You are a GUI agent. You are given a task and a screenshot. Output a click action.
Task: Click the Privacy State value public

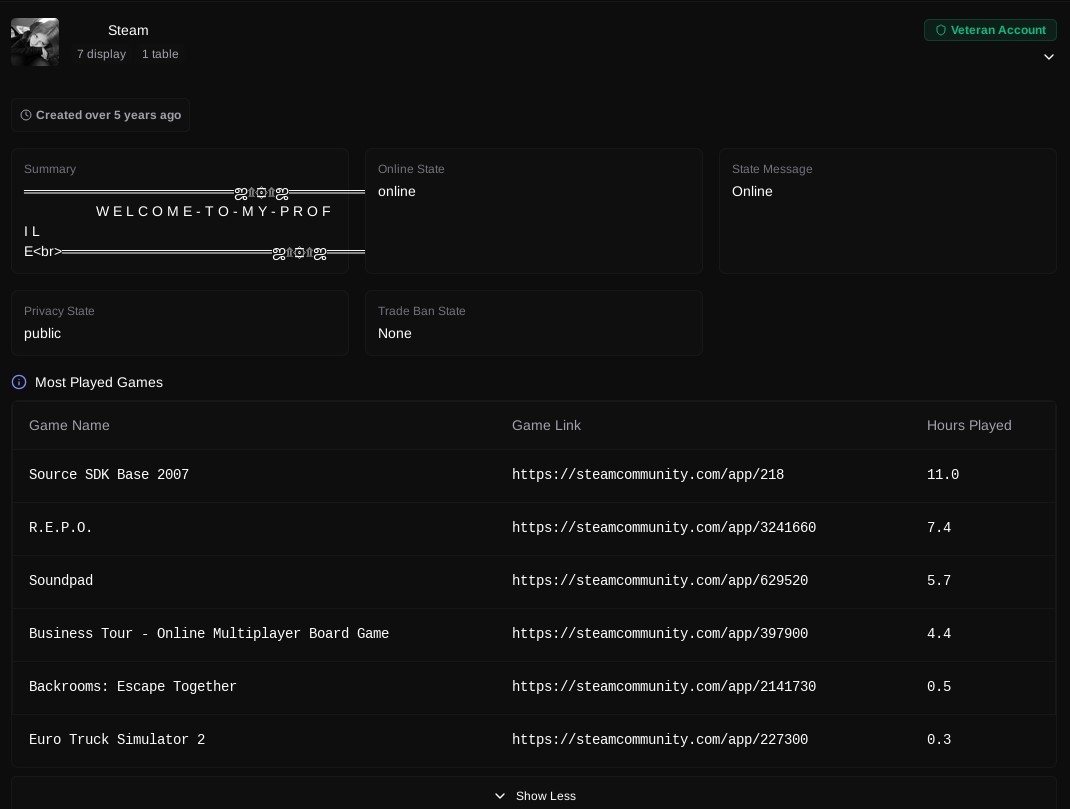coord(42,334)
